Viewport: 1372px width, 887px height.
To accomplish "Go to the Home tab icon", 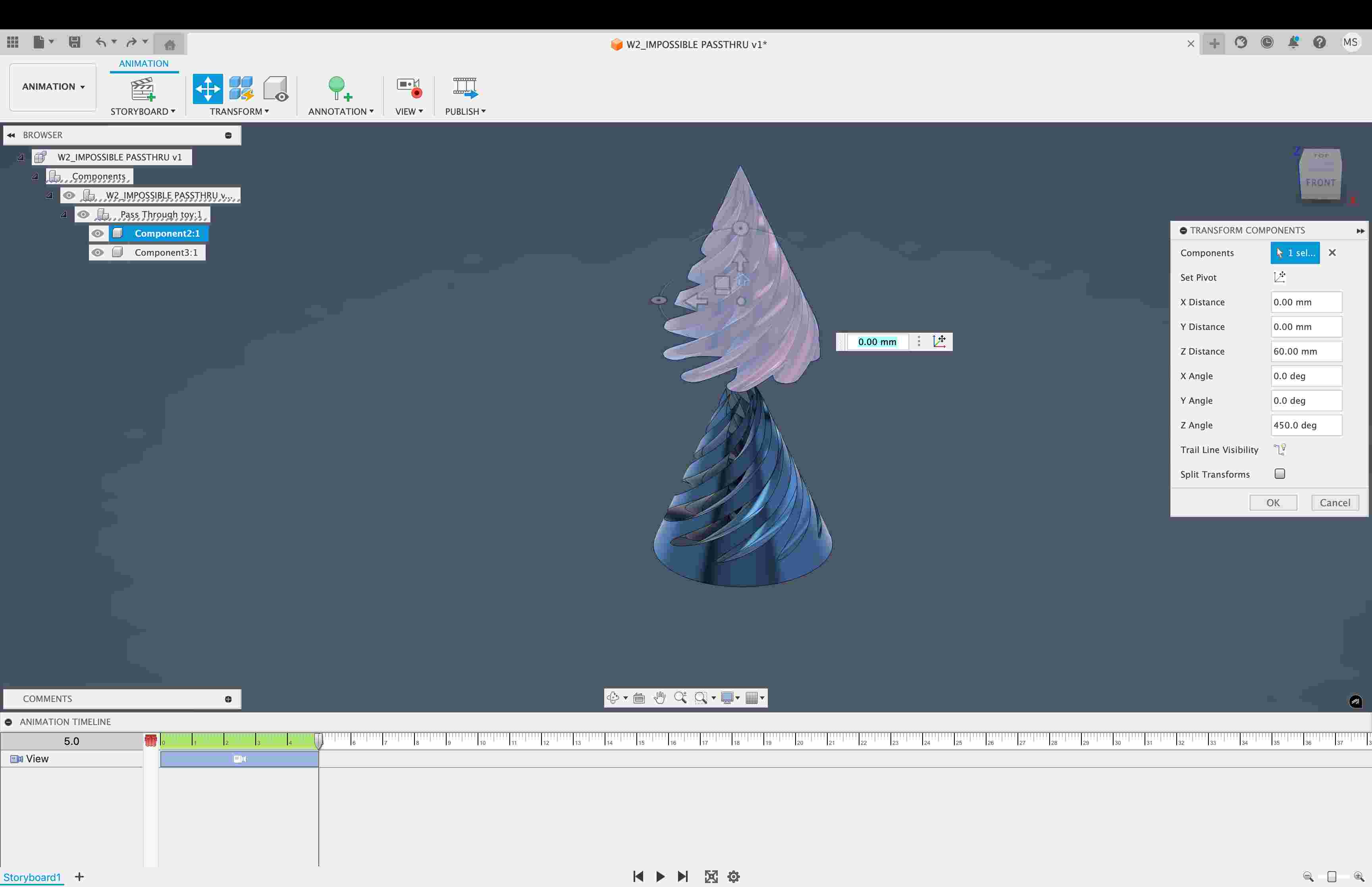I will [x=169, y=44].
